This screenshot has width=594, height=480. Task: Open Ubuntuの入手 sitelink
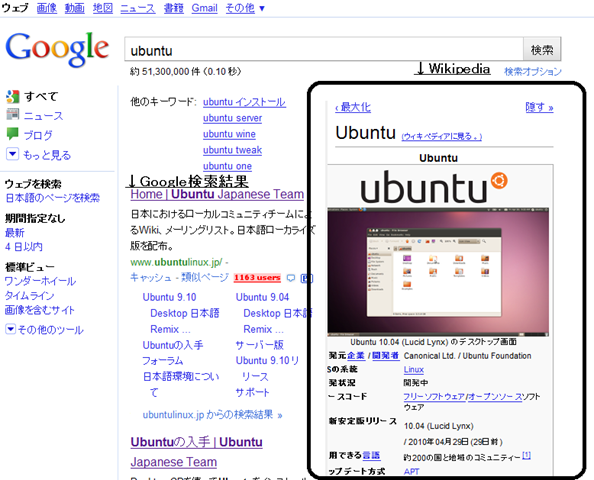[x=173, y=345]
